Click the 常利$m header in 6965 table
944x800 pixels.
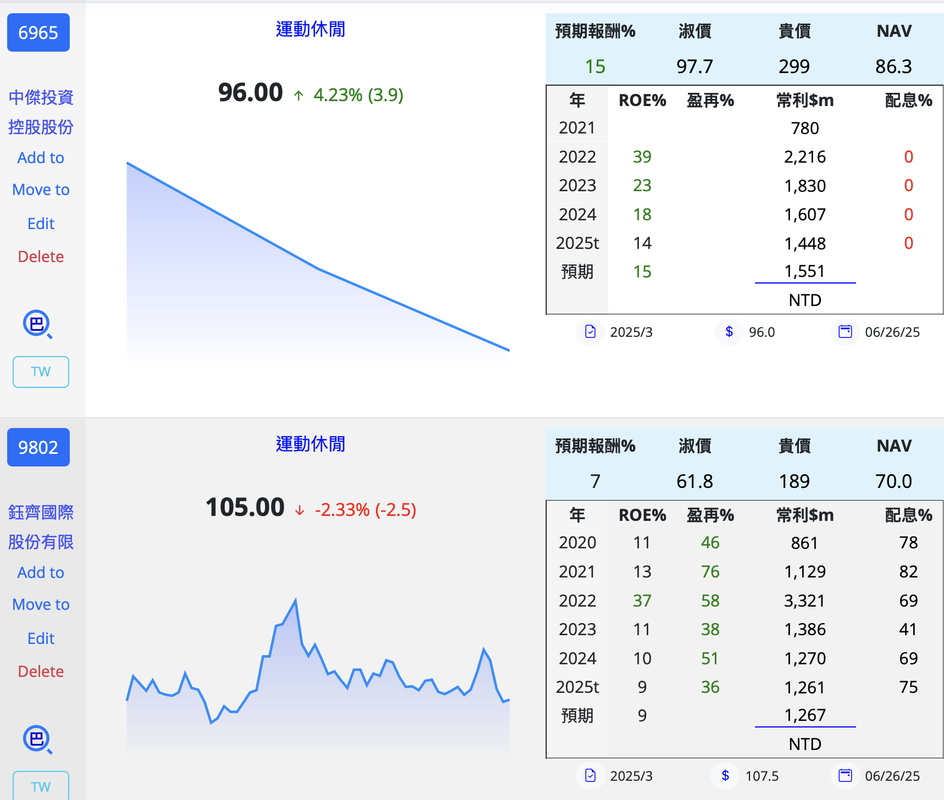click(805, 100)
